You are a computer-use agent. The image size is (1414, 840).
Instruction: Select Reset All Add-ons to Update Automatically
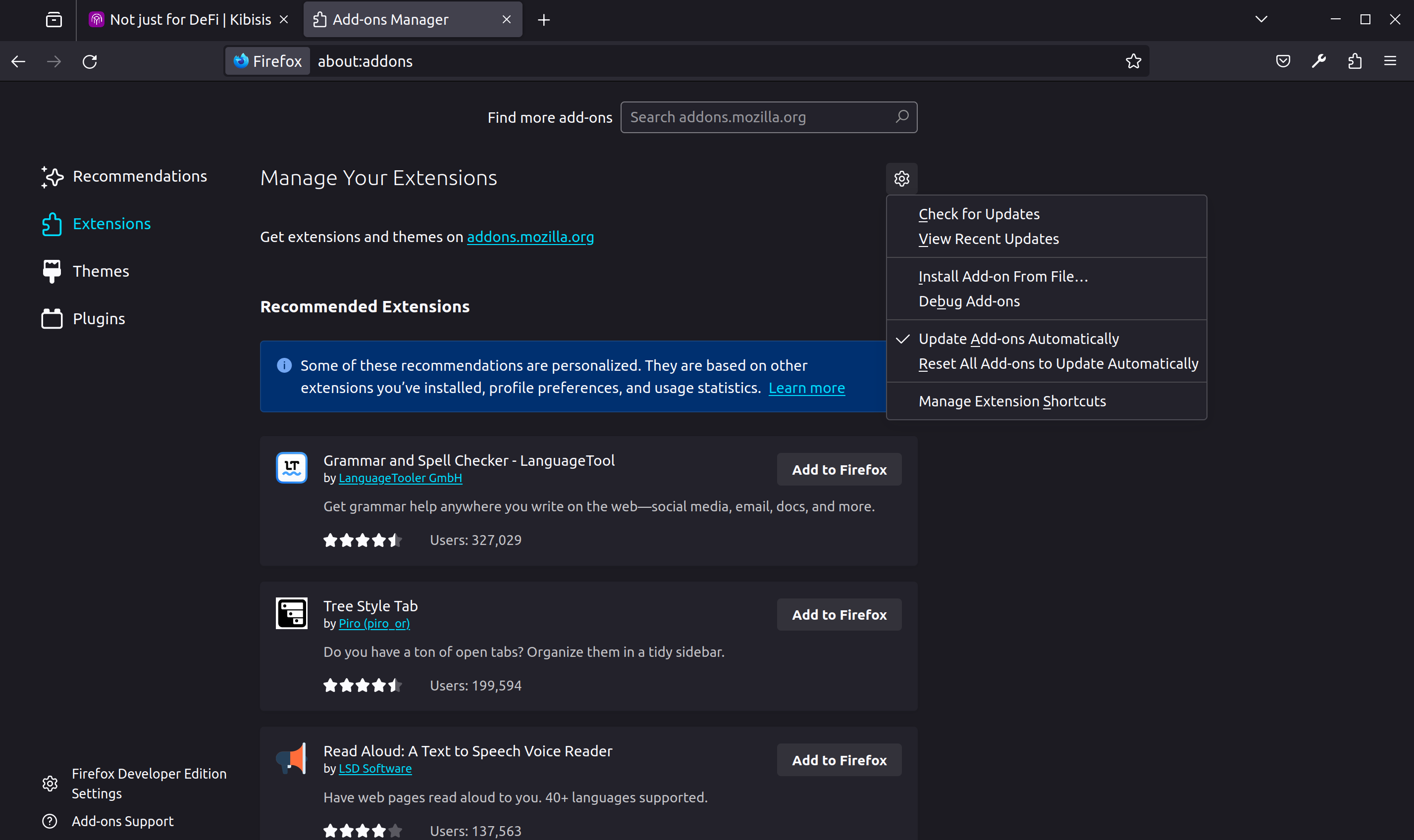[1059, 363]
